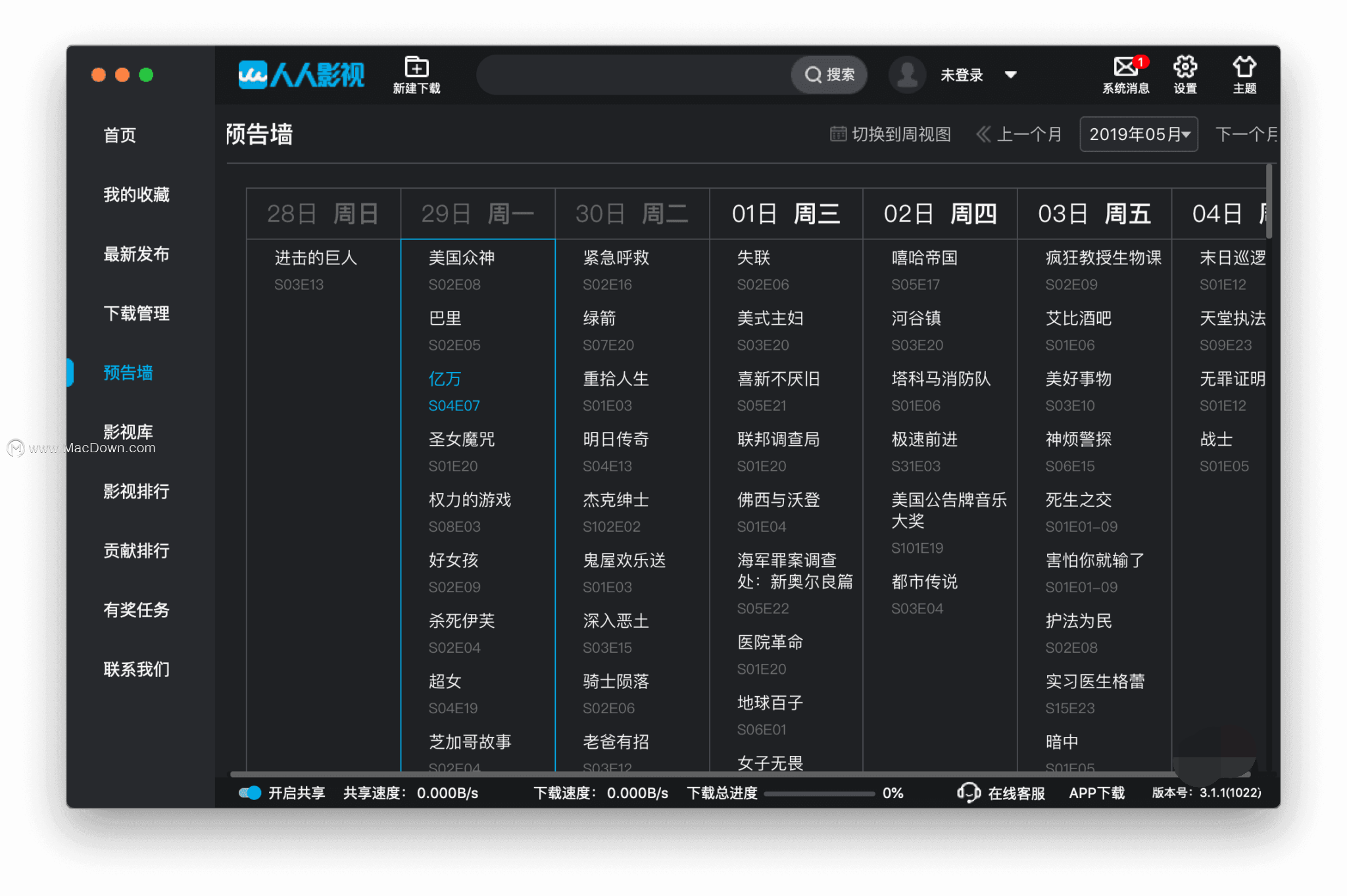Open show 塔科马消防队
This screenshot has height=896, width=1347.
[x=941, y=379]
